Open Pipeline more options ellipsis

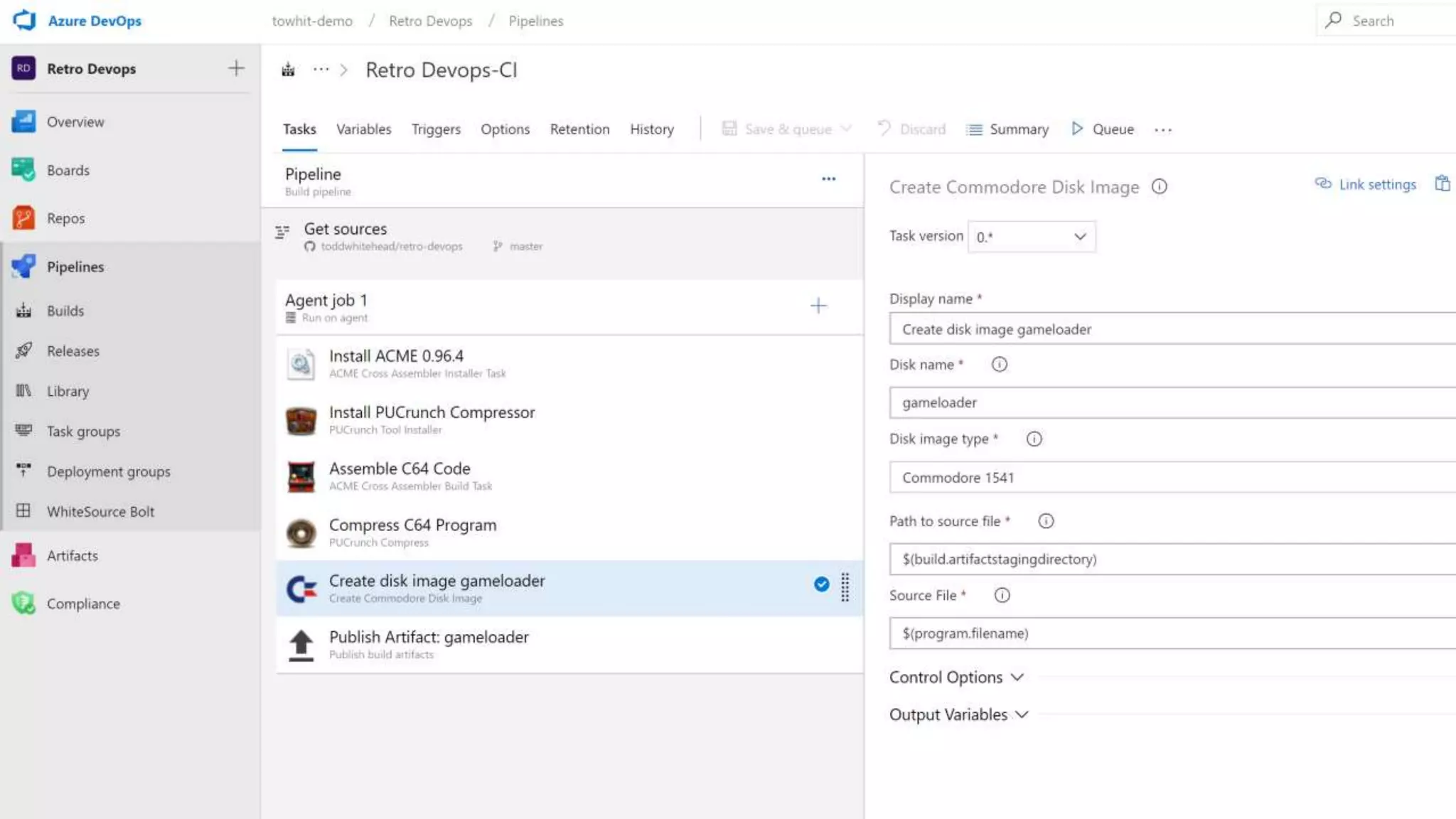pos(828,179)
